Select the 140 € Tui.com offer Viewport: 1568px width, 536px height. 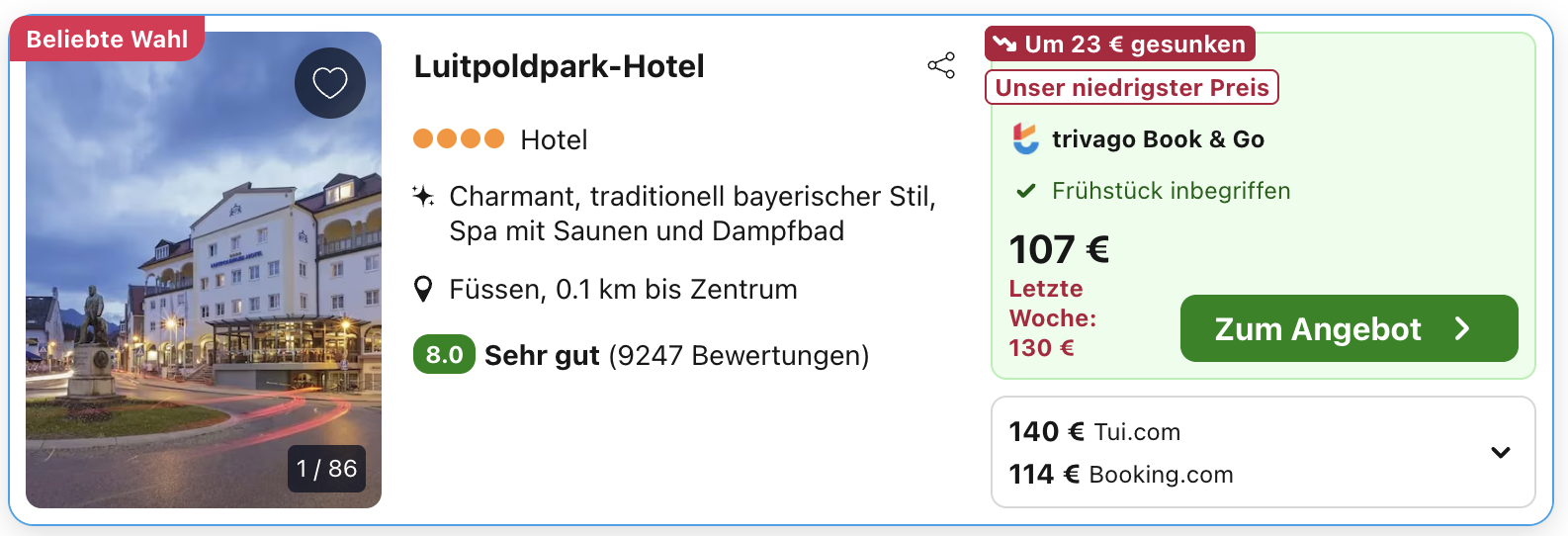tap(1094, 432)
